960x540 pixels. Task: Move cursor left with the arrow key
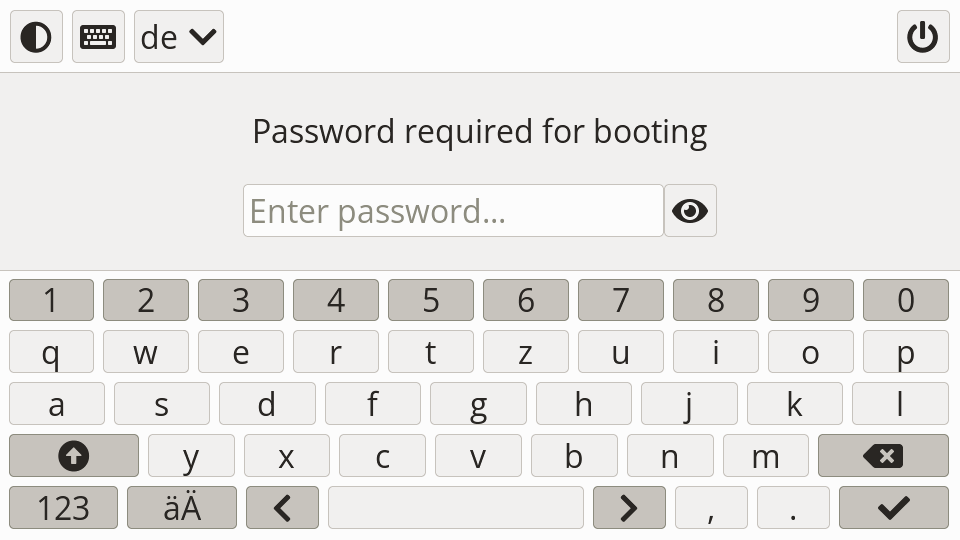[x=282, y=508]
